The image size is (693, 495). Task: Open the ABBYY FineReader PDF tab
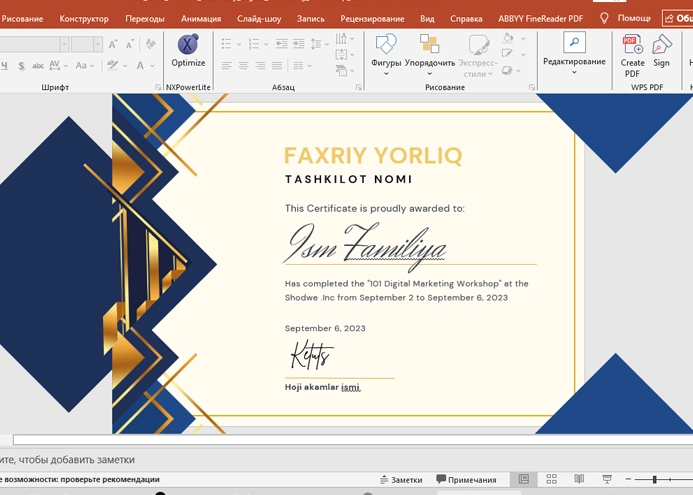[x=541, y=19]
